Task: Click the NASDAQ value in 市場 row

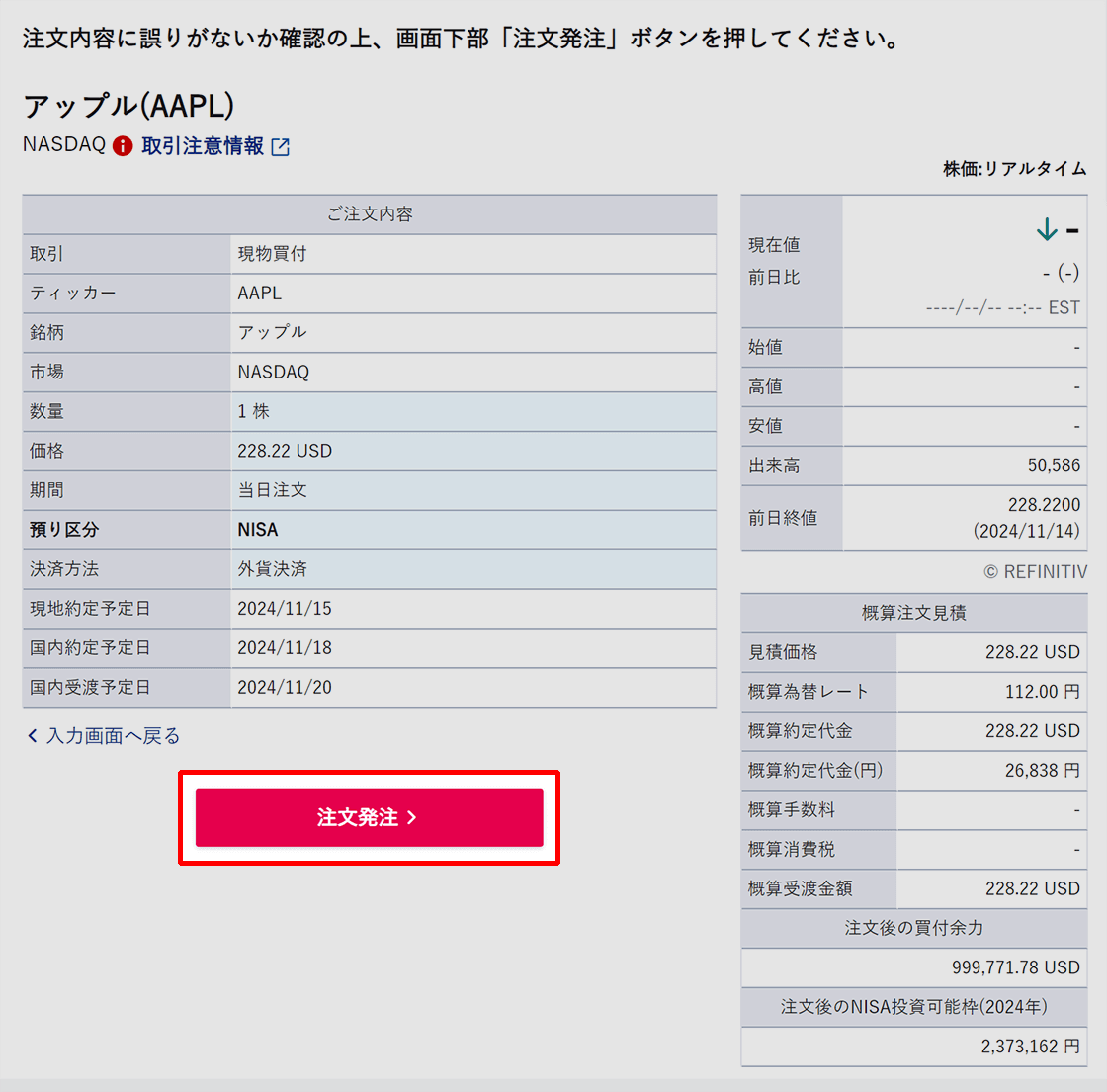Action: pyautogui.click(x=273, y=372)
